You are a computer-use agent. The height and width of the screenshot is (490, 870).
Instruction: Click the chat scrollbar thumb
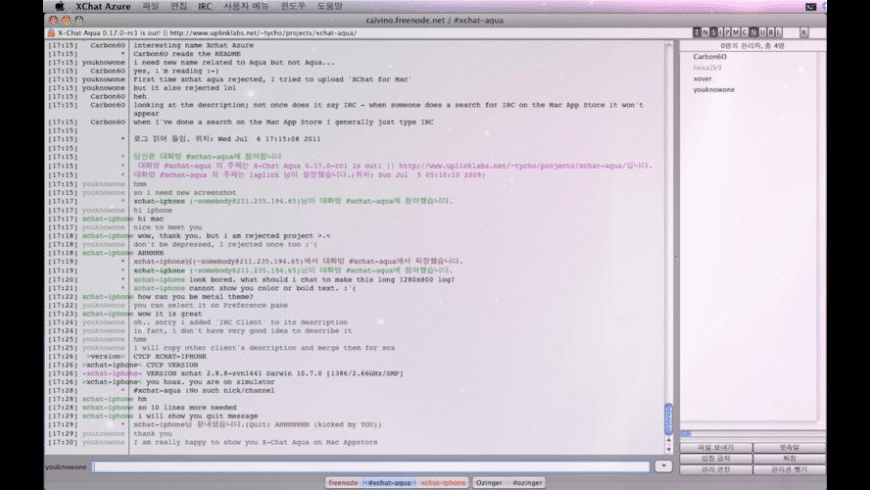click(x=668, y=419)
